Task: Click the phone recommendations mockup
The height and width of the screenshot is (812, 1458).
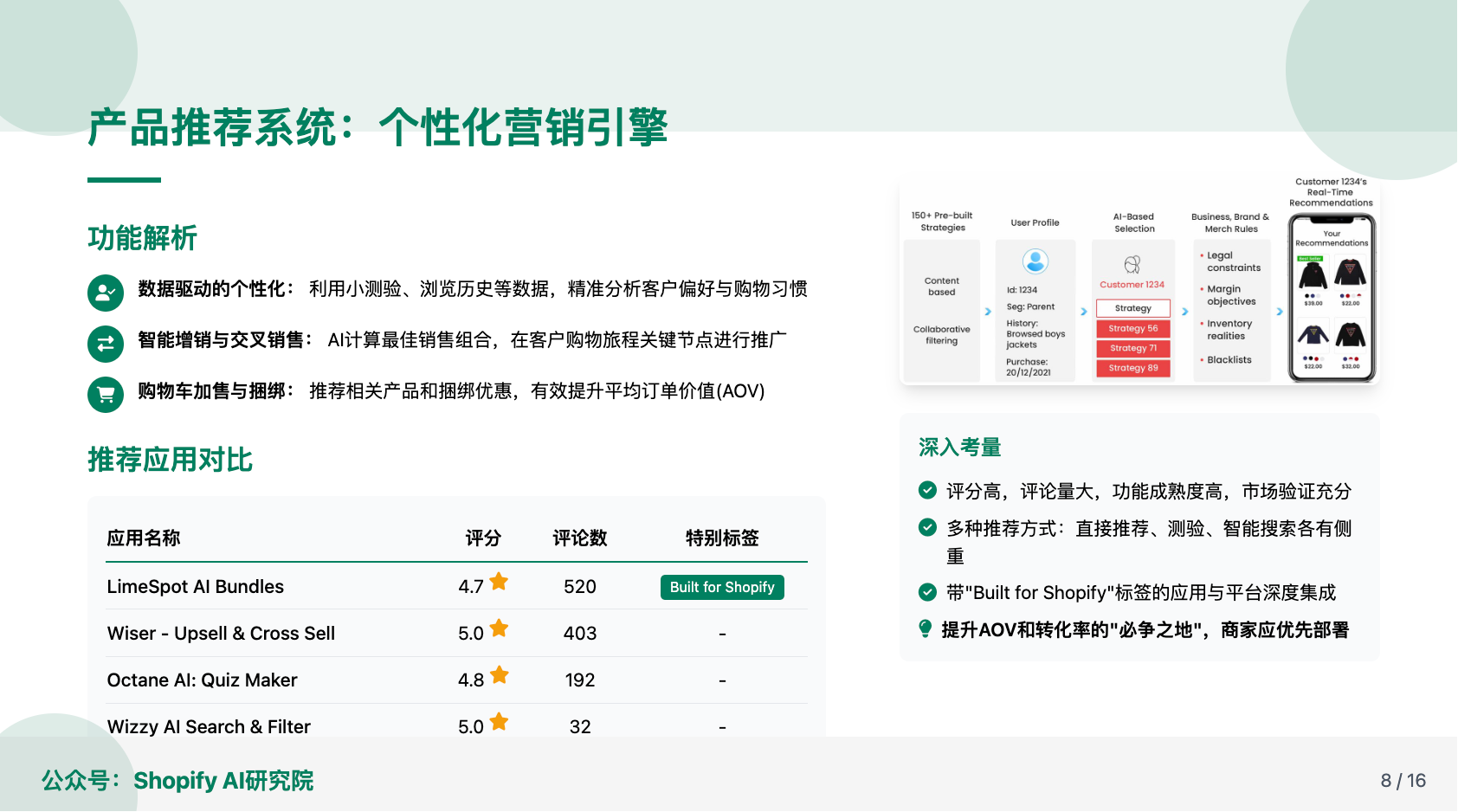Action: tap(1332, 298)
